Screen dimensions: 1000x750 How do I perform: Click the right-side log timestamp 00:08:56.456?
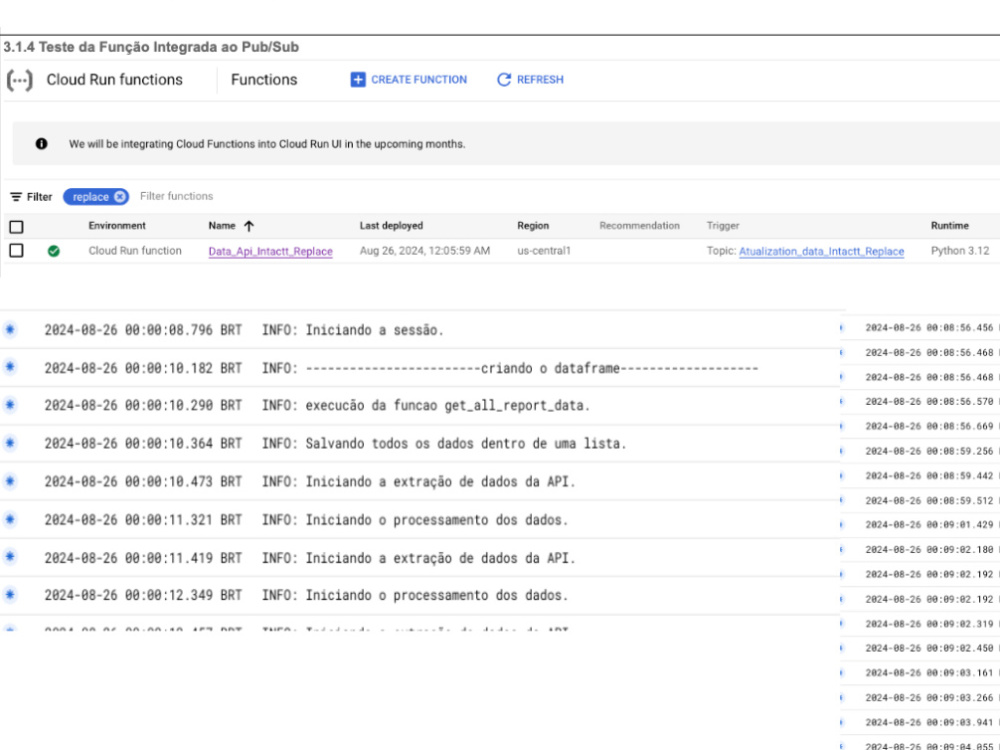pos(929,328)
